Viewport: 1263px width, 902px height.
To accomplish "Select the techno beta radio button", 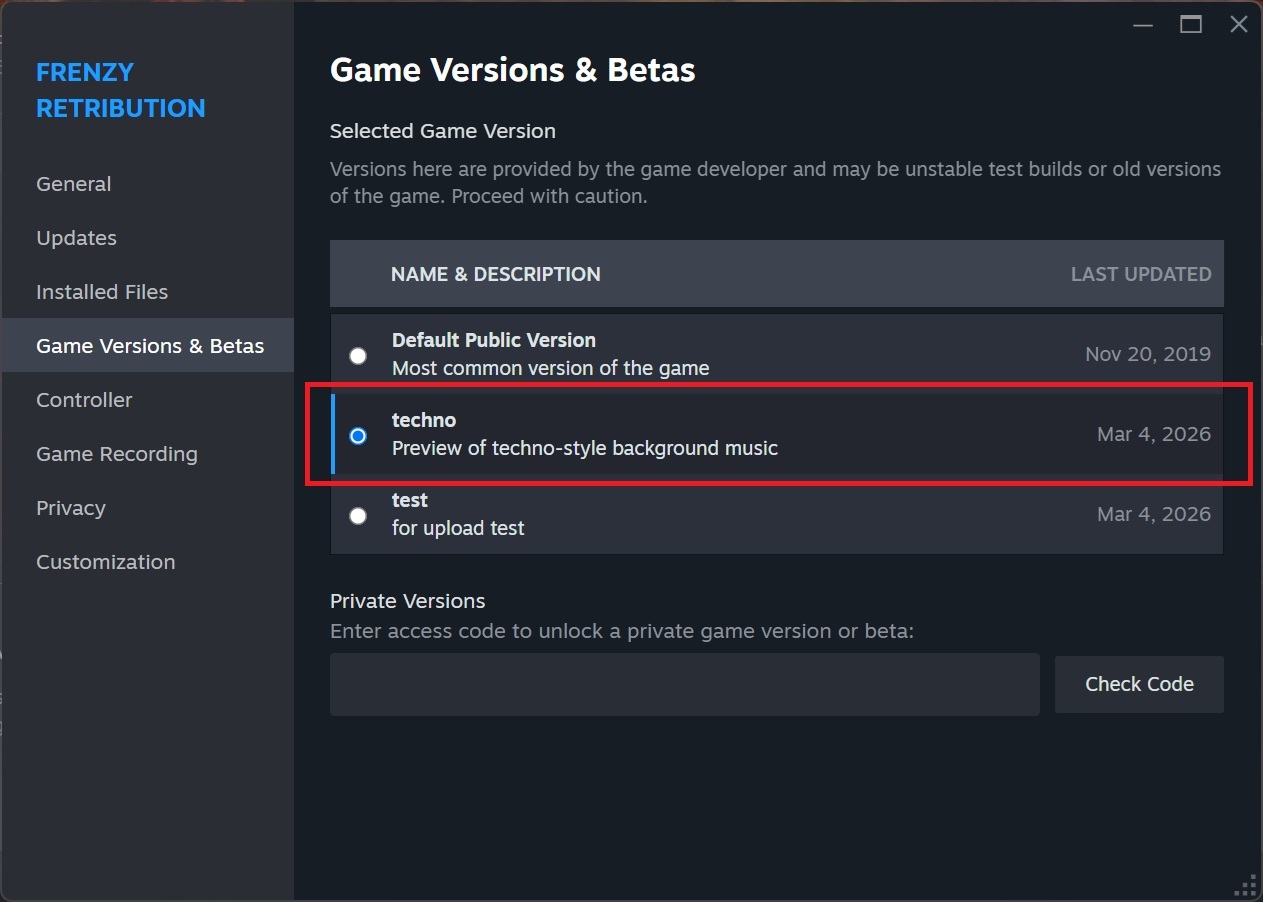I will pos(358,436).
